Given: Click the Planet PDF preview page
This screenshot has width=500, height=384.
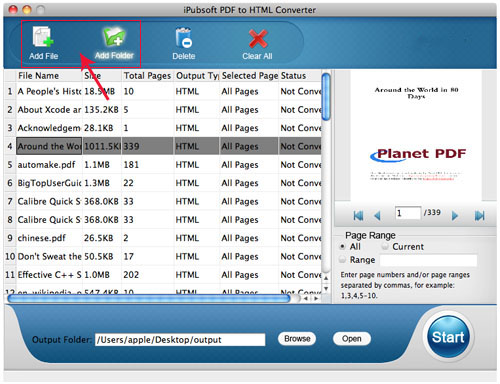Looking at the screenshot, I should (x=416, y=135).
